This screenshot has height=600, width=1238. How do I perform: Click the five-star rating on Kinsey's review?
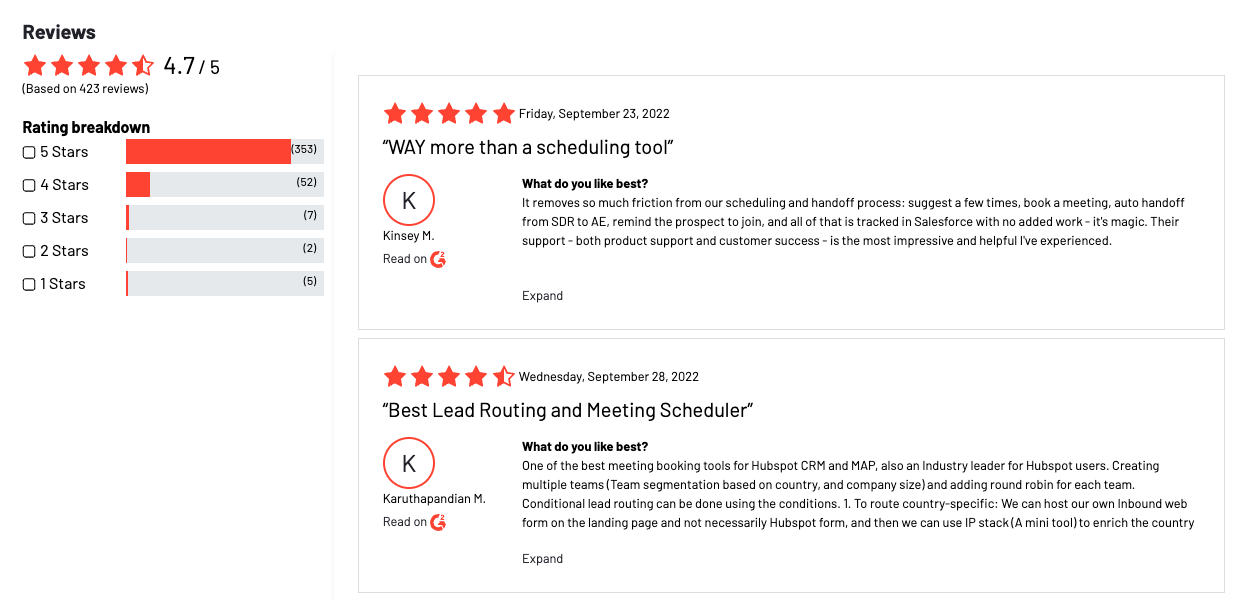[x=448, y=113]
